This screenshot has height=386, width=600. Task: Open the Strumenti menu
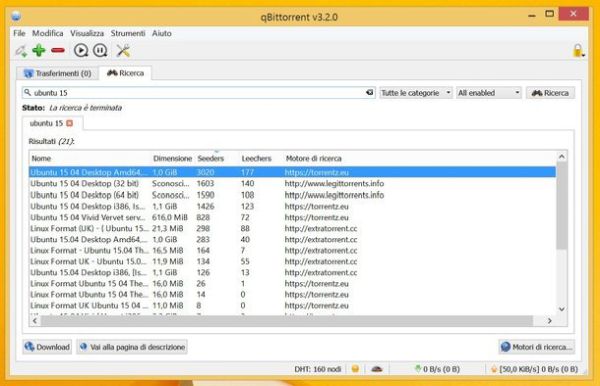(x=128, y=33)
